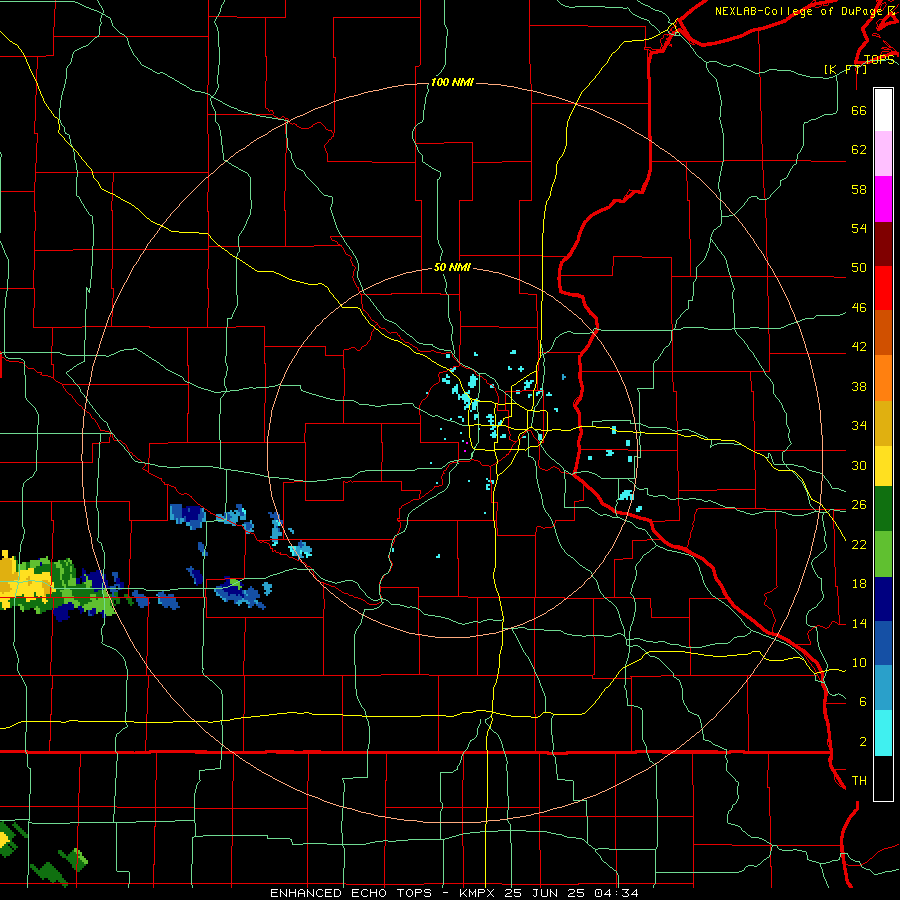Click the '22' legend value
Viewport: 900px width, 900px height.
click(x=859, y=544)
